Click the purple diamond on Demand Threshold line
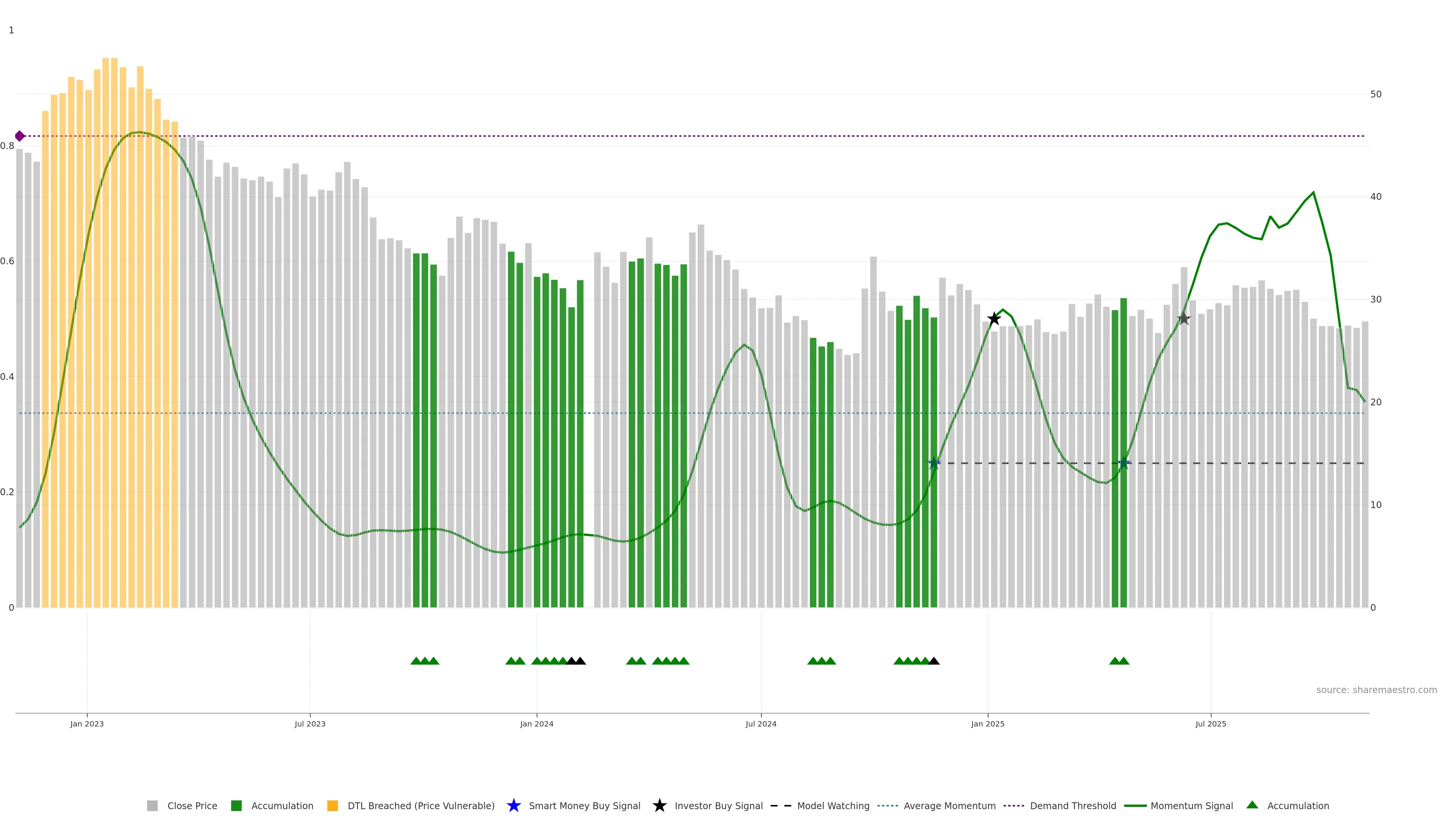This screenshot has width=1456, height=819. click(20, 136)
